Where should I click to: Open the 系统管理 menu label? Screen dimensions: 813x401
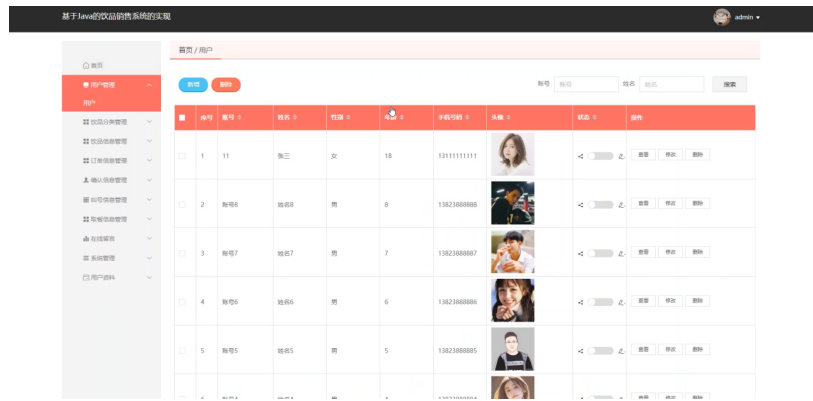click(x=103, y=258)
